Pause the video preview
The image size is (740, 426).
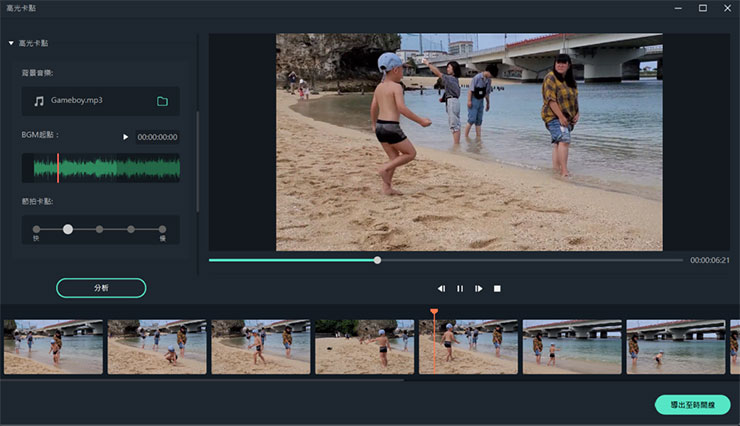[460, 288]
